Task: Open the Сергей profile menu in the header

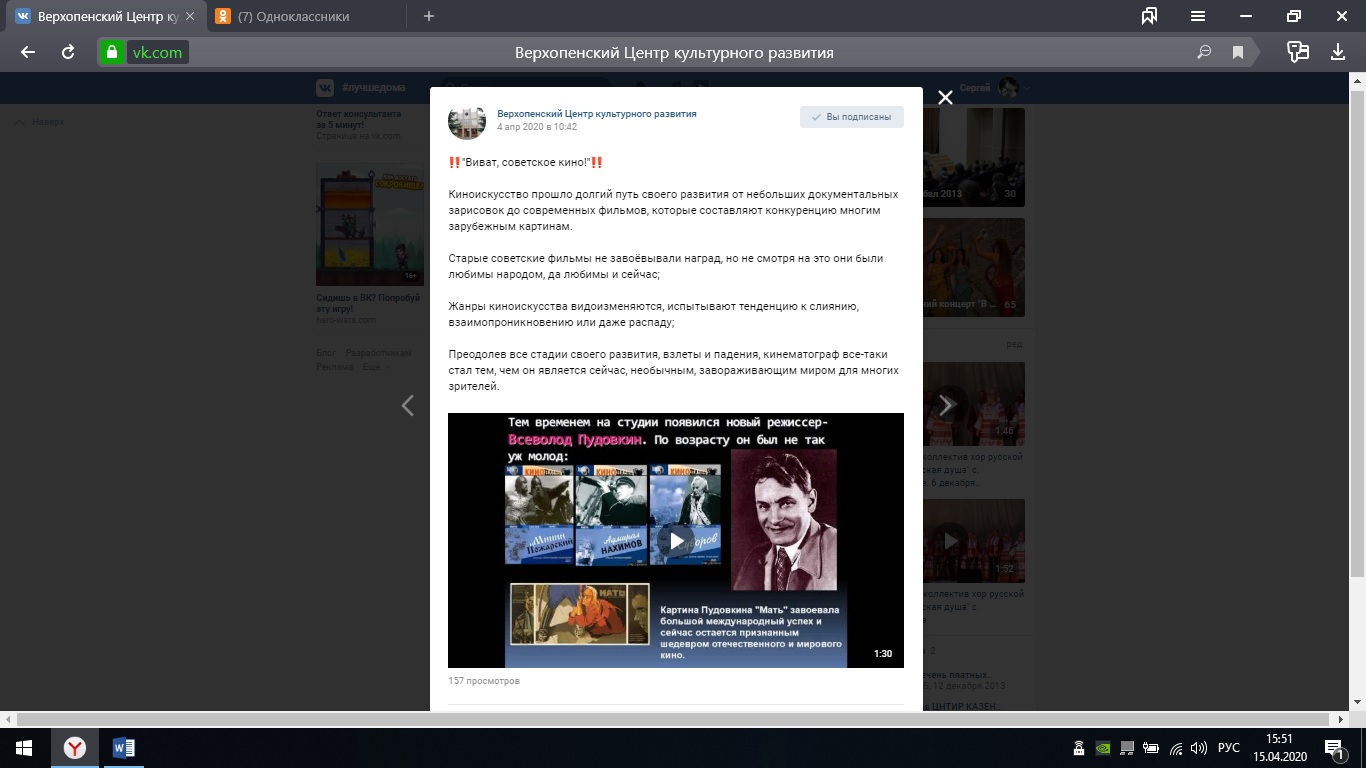Action: 996,88
